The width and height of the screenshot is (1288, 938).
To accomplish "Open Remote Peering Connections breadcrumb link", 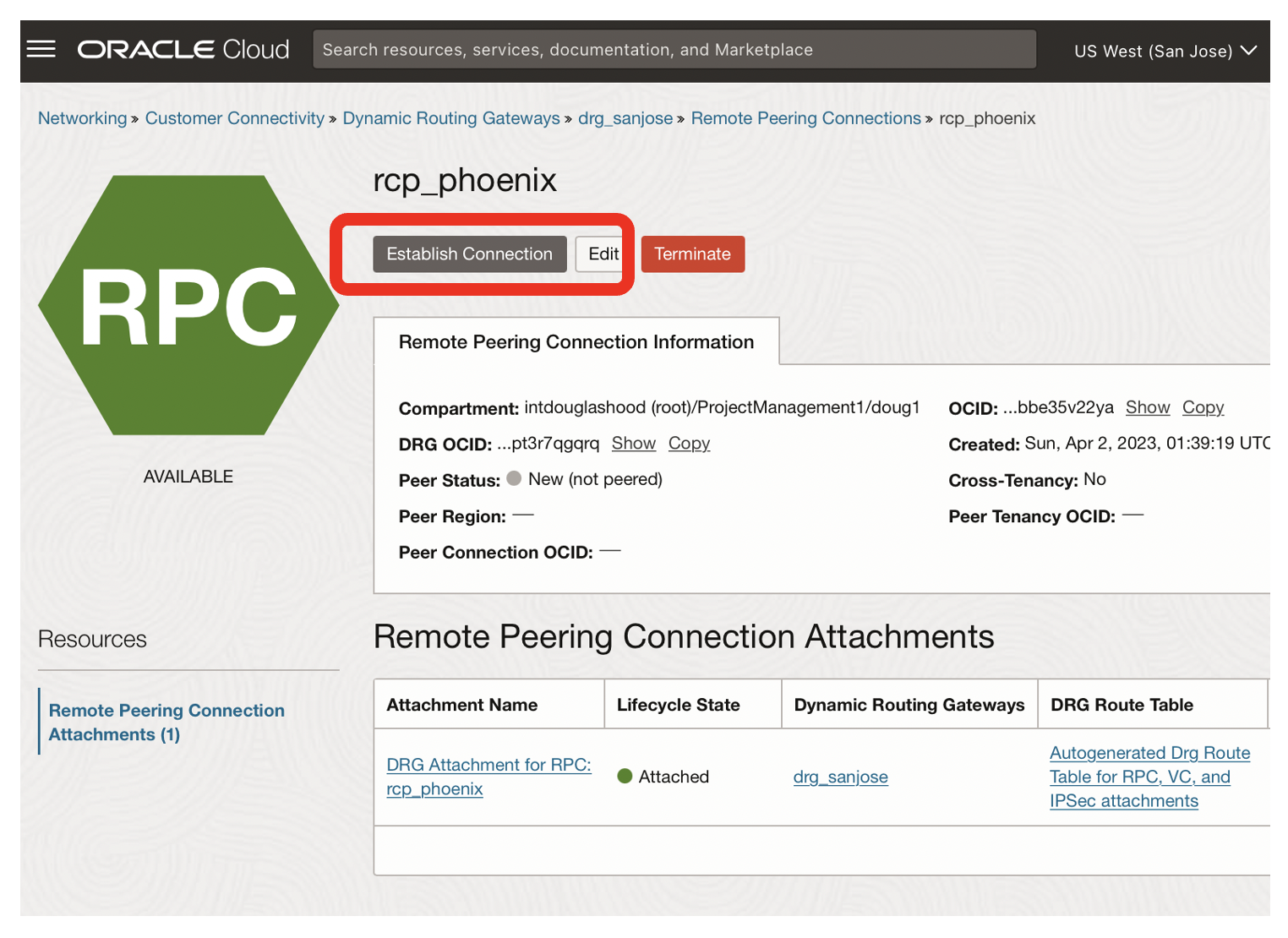I will click(x=805, y=118).
